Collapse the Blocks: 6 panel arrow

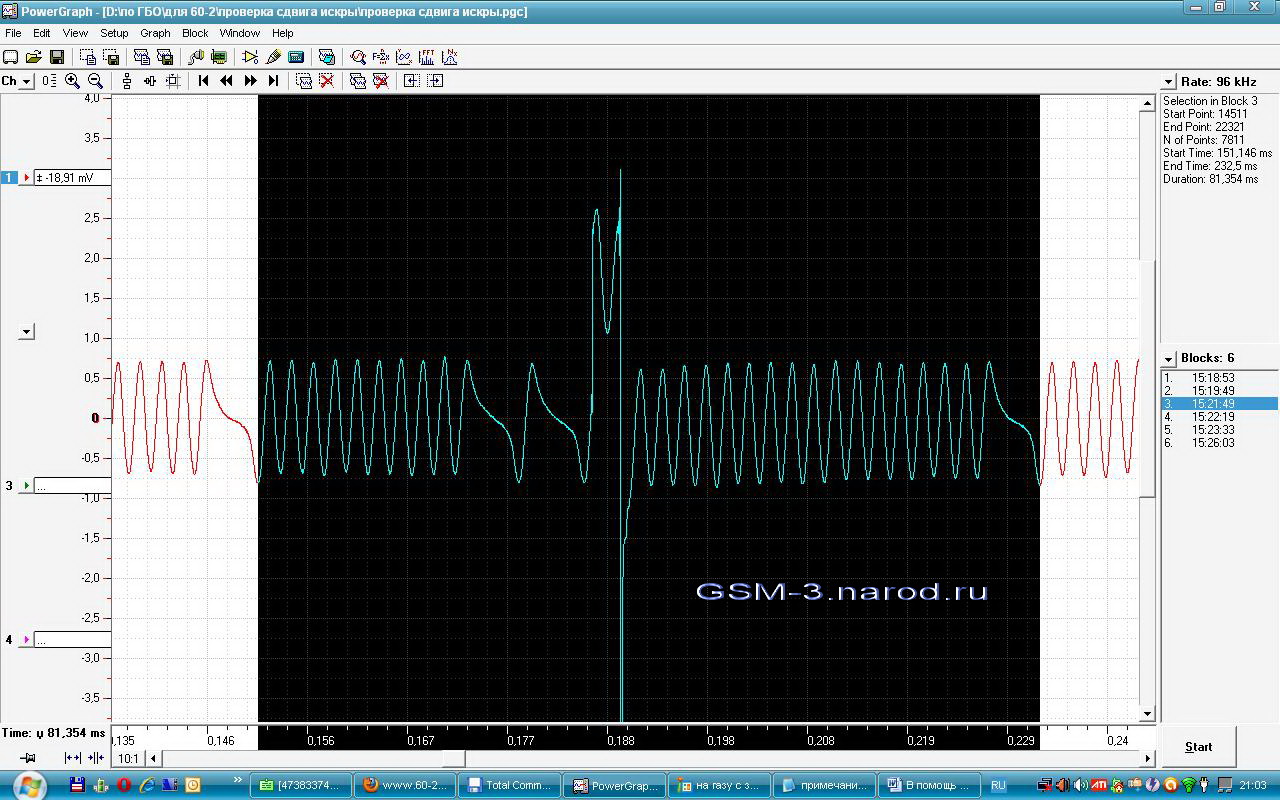pyautogui.click(x=1169, y=358)
